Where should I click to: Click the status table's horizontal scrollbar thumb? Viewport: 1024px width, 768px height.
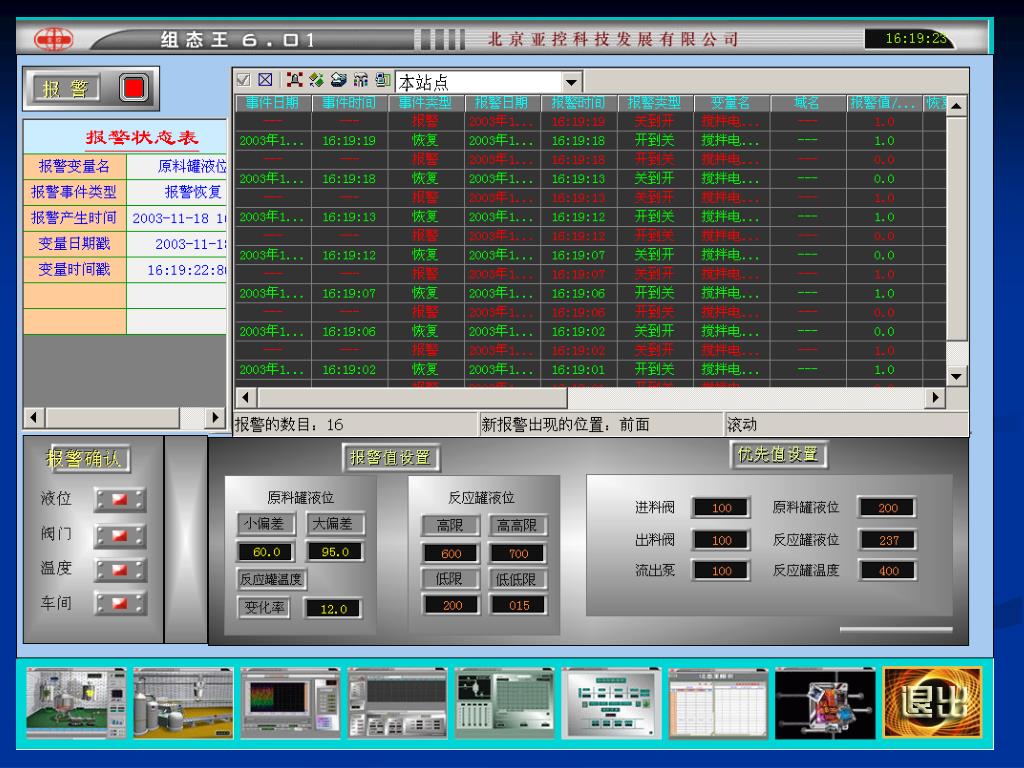[112, 417]
